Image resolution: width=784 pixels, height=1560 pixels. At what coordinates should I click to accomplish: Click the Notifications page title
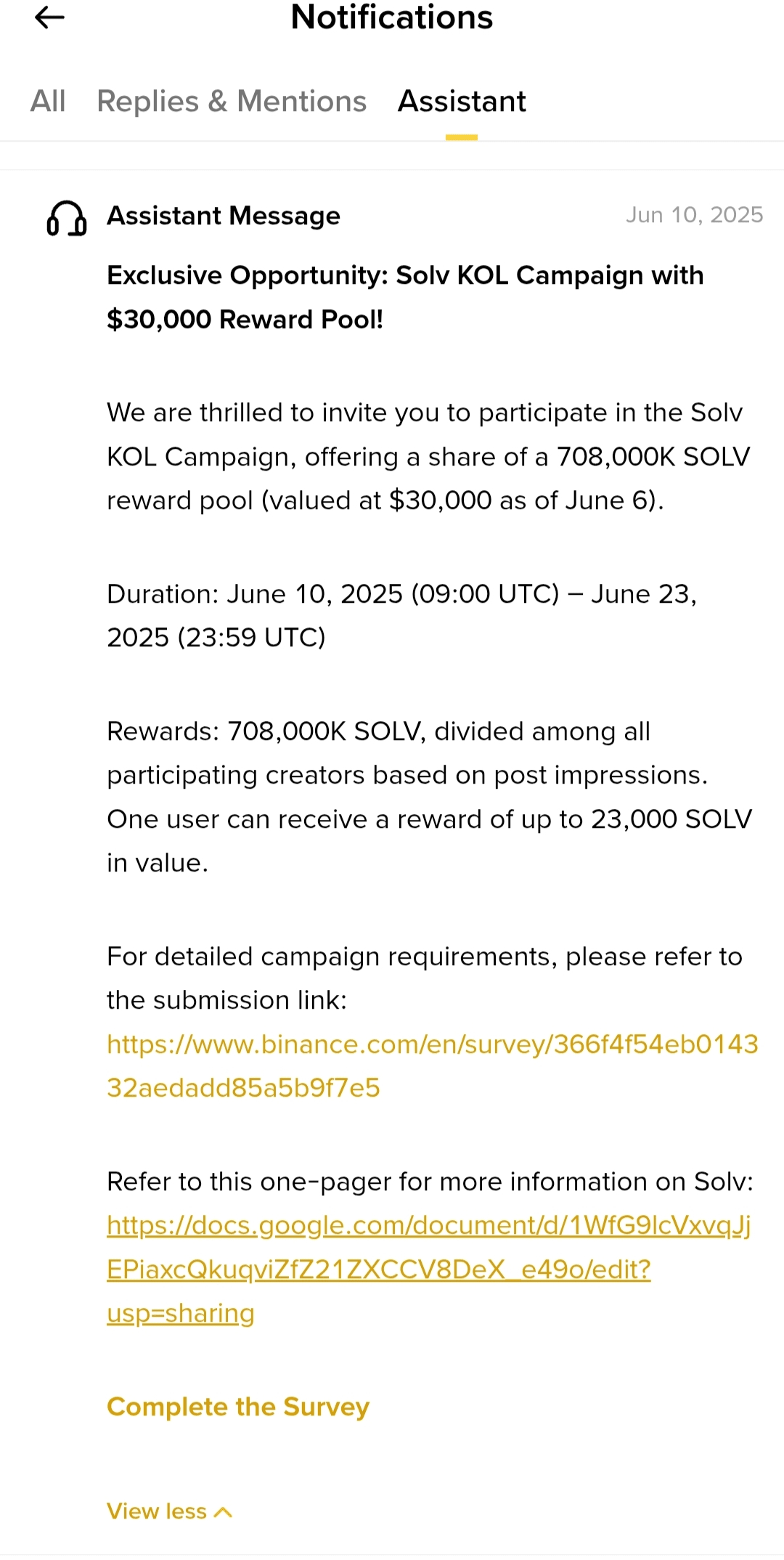pyautogui.click(x=392, y=17)
